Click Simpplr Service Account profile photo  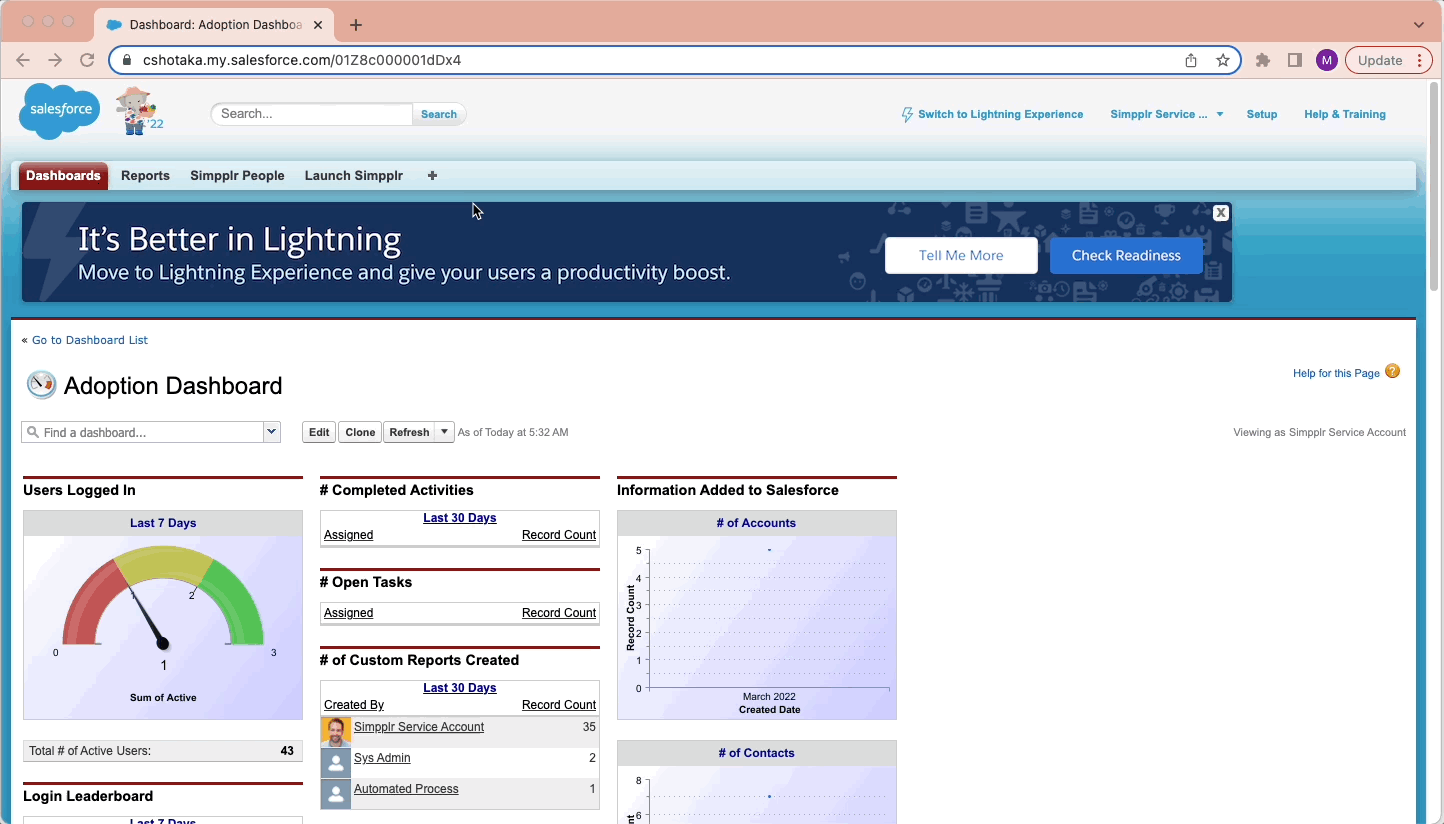336,732
